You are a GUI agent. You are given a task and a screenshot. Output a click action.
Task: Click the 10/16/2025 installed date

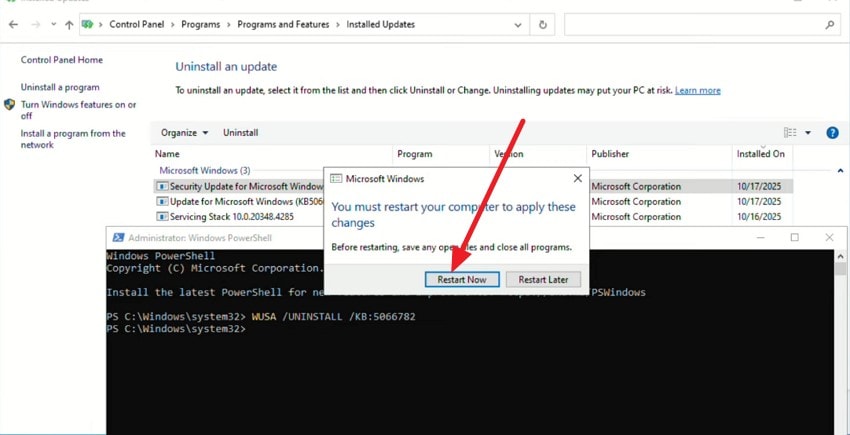pyautogui.click(x=759, y=217)
